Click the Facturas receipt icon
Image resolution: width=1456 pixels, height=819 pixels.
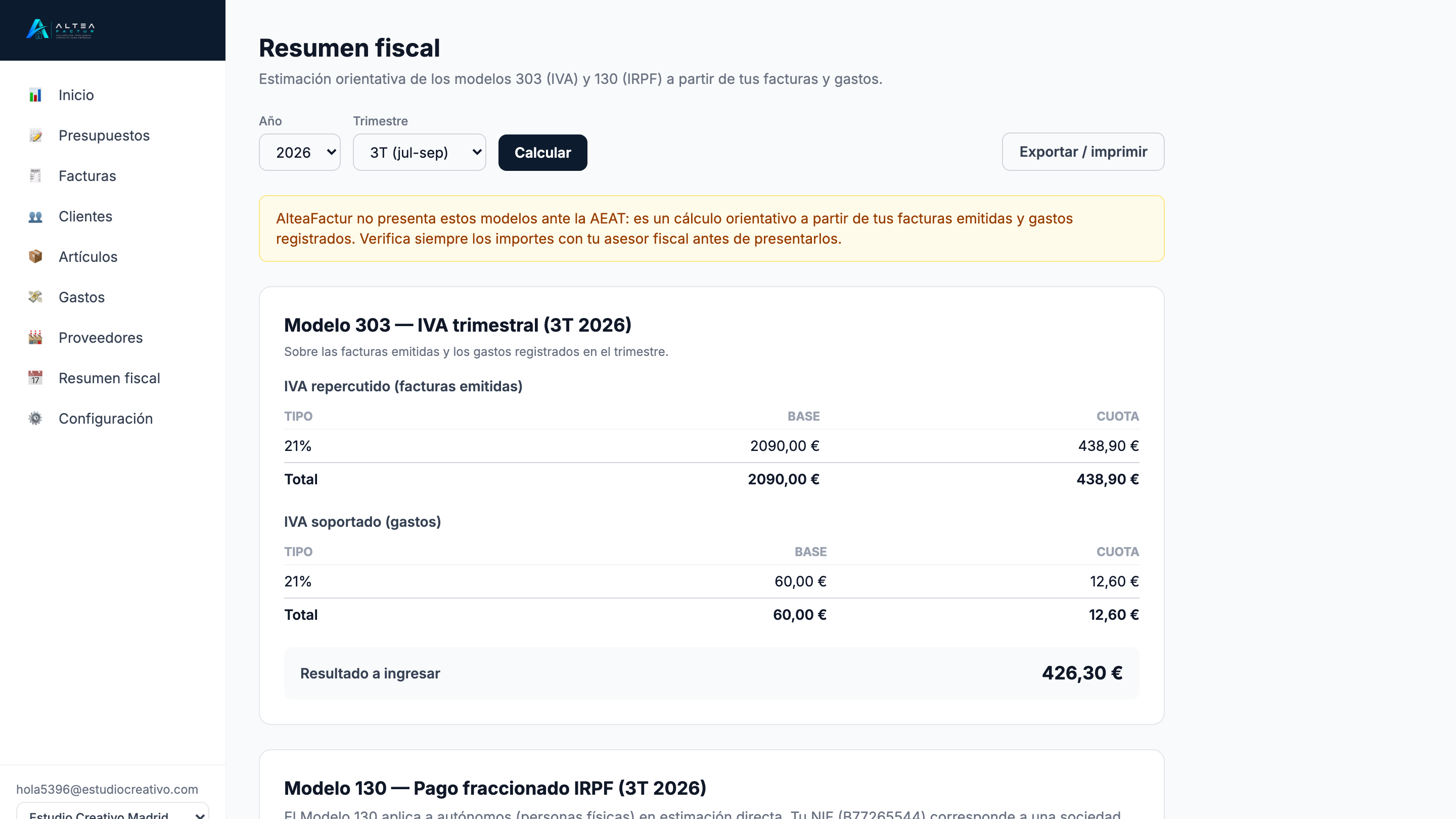click(x=35, y=176)
